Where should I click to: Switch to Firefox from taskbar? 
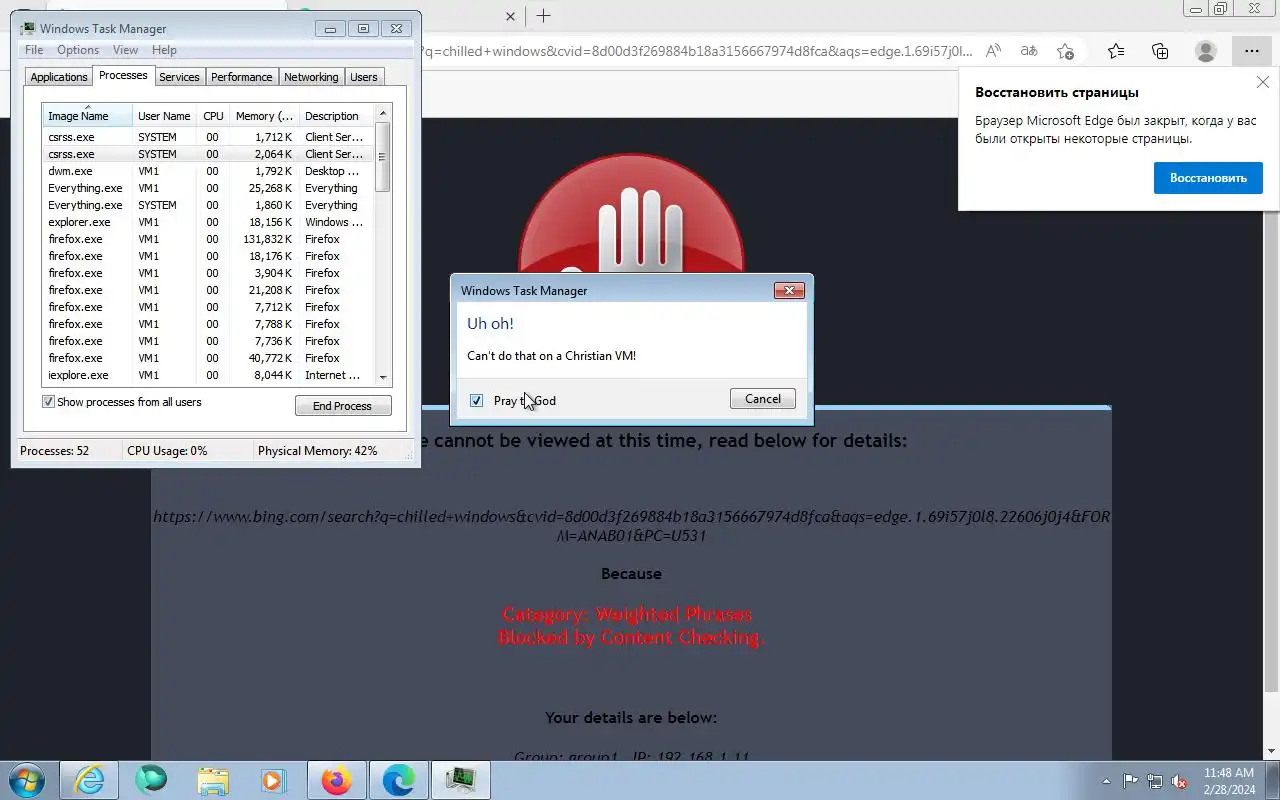pyautogui.click(x=337, y=780)
